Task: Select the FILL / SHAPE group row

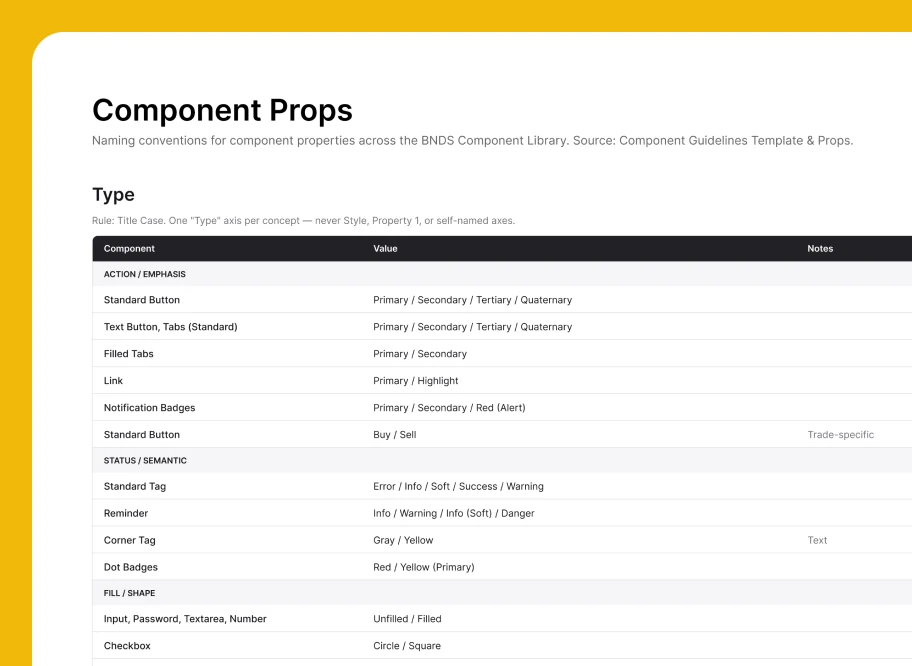Action: point(502,593)
